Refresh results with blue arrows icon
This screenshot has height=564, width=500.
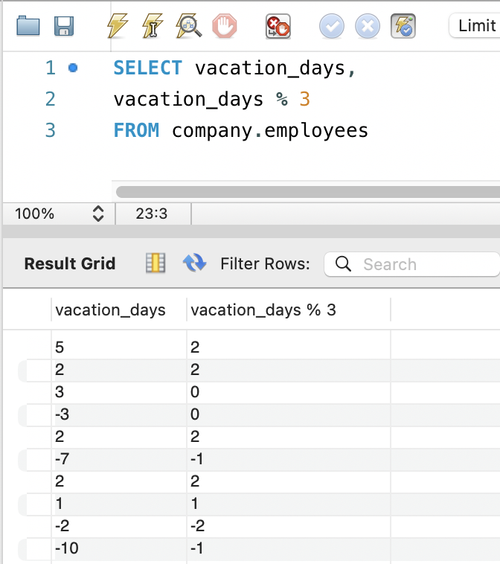tap(194, 263)
